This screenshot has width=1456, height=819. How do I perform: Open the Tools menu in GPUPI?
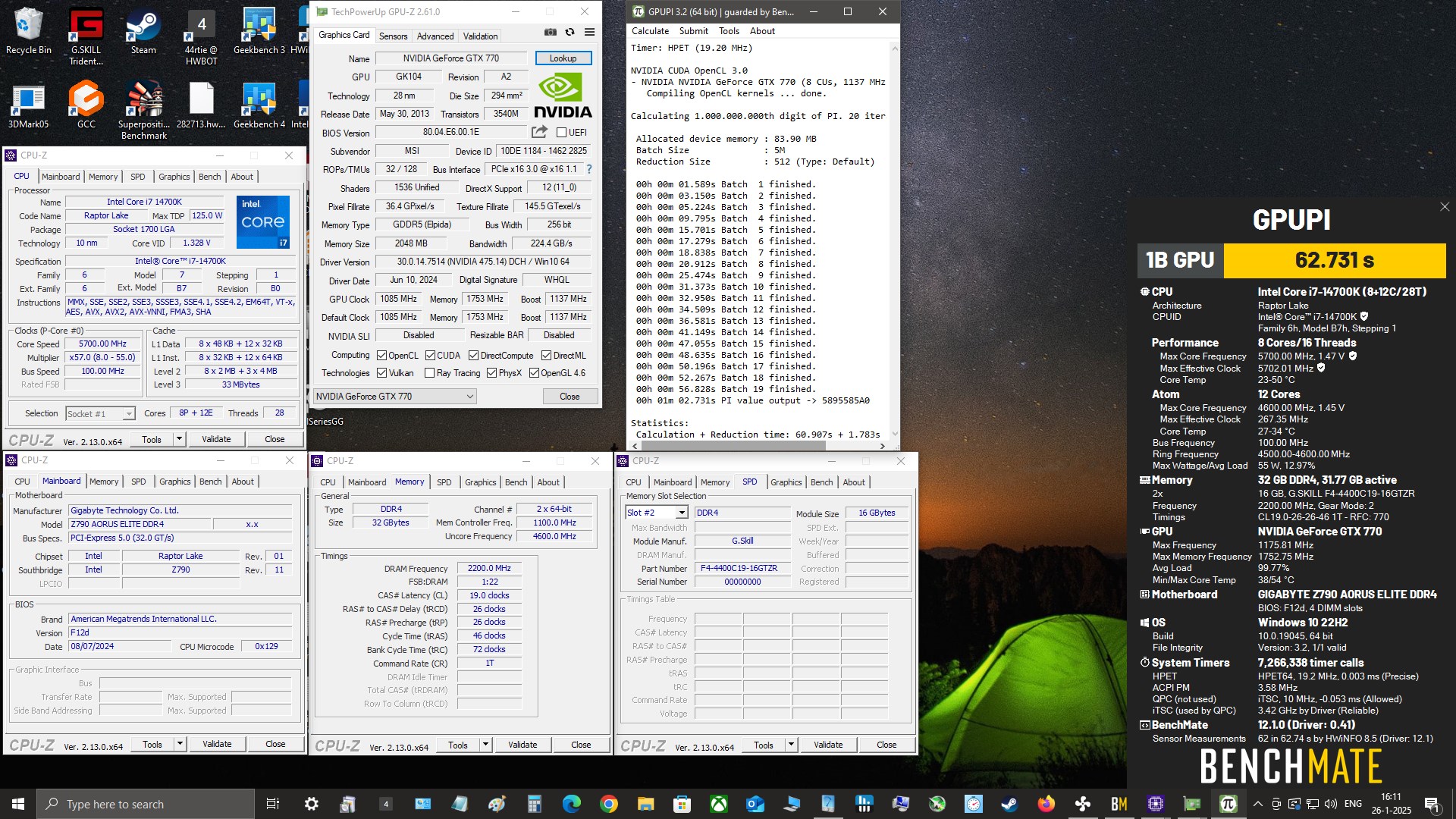click(x=729, y=31)
